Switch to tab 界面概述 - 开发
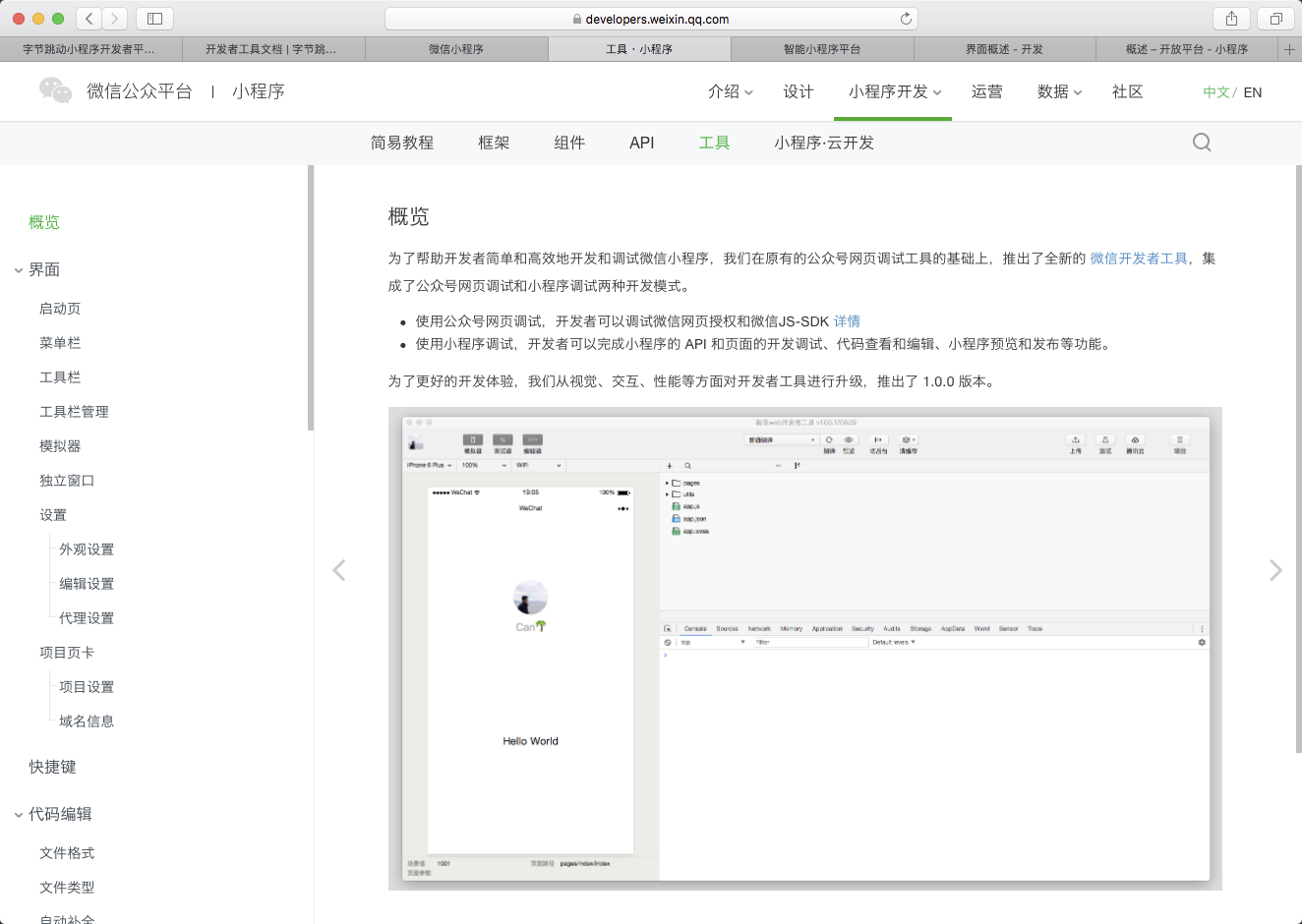 1005,49
